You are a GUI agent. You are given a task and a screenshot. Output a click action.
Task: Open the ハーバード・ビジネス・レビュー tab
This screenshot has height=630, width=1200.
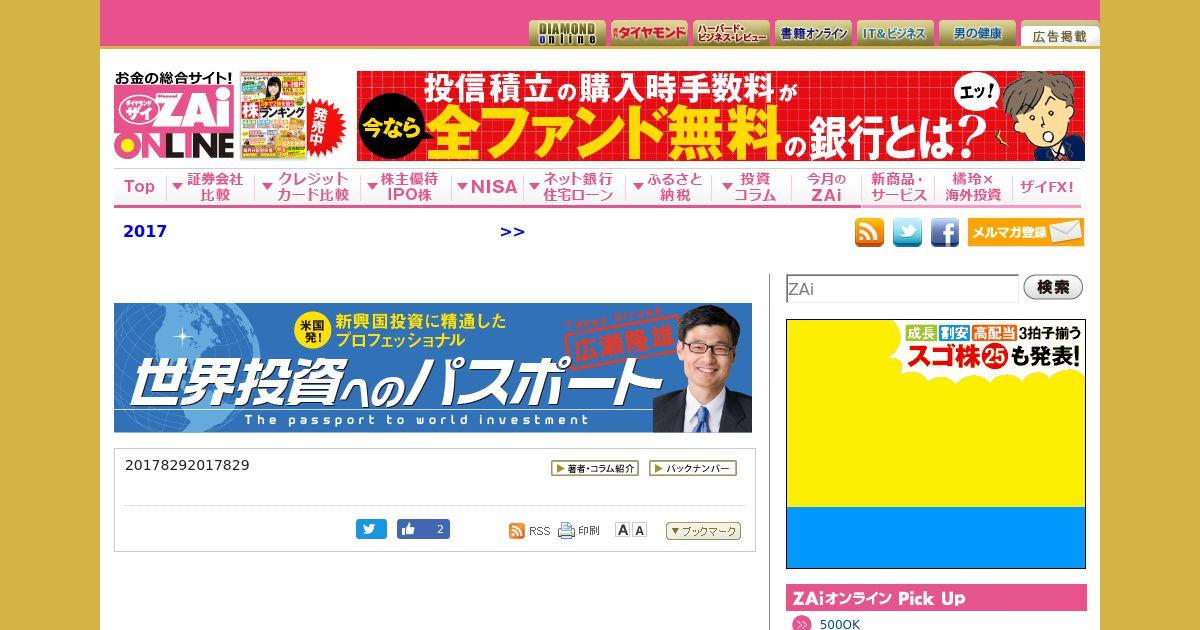(x=731, y=33)
